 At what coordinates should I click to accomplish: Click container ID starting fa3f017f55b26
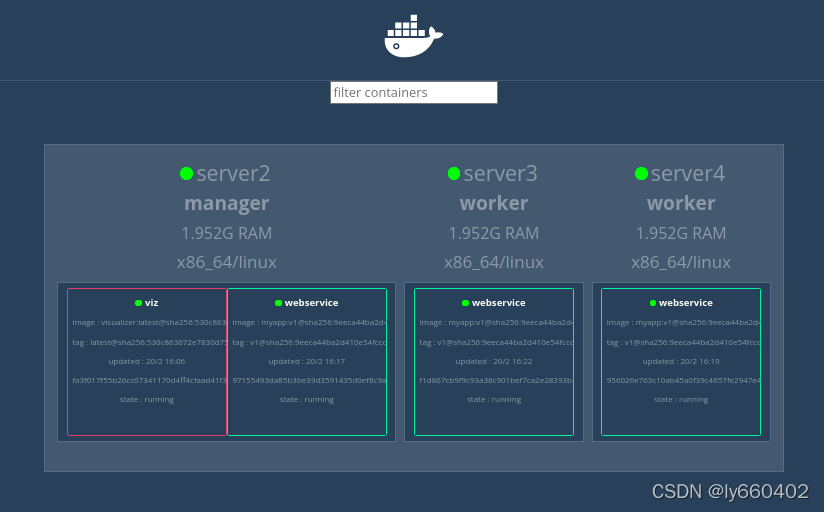pyautogui.click(x=149, y=381)
